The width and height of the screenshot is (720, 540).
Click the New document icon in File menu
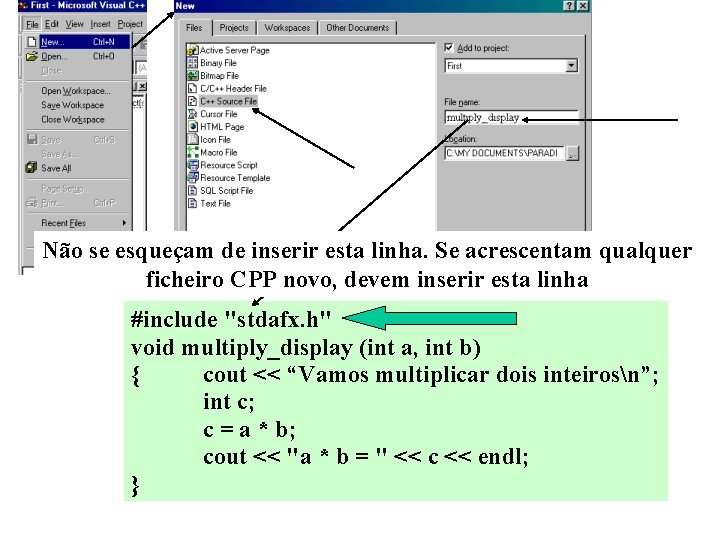[32, 42]
